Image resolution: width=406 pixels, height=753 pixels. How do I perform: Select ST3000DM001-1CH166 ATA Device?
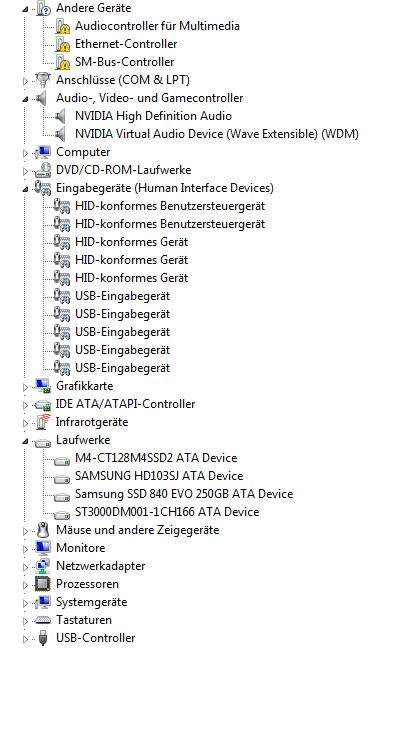pyautogui.click(x=167, y=512)
